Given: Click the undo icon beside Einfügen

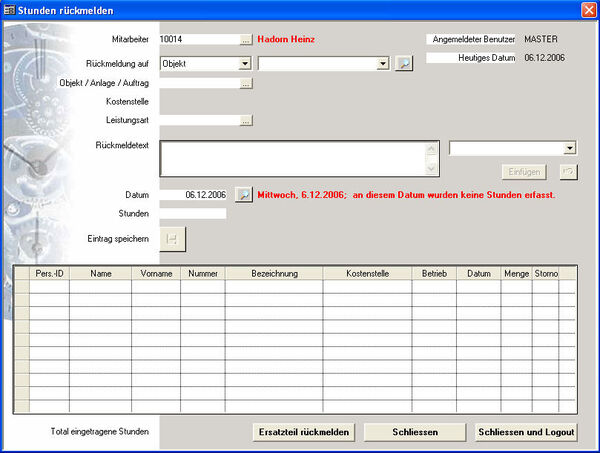Looking at the screenshot, I should click(567, 172).
